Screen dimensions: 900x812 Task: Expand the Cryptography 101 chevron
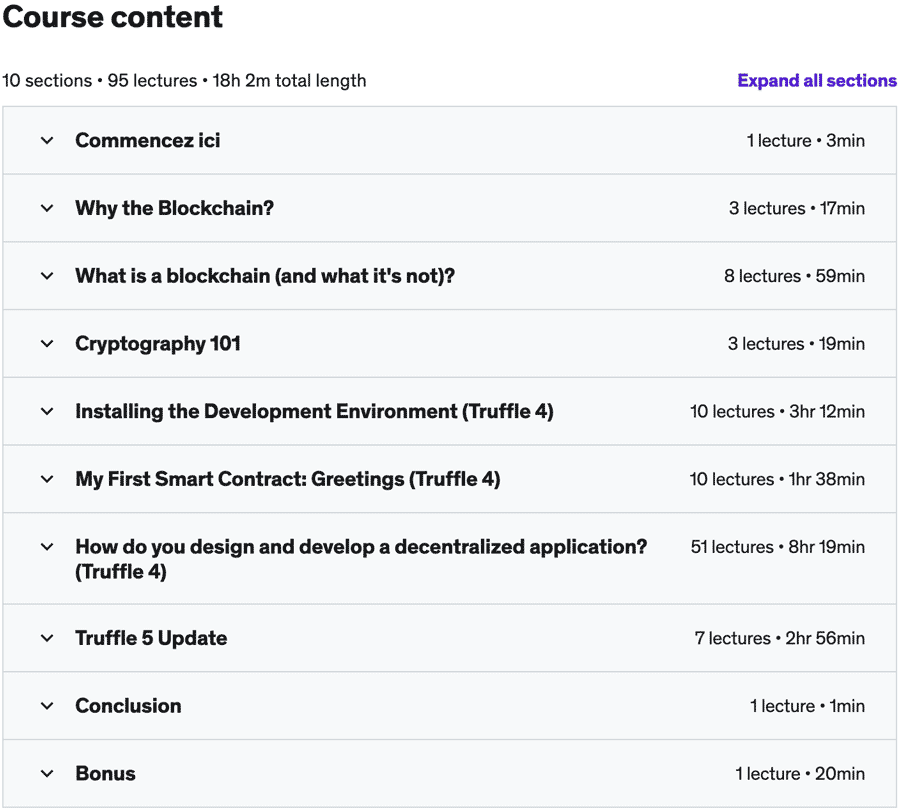47,344
